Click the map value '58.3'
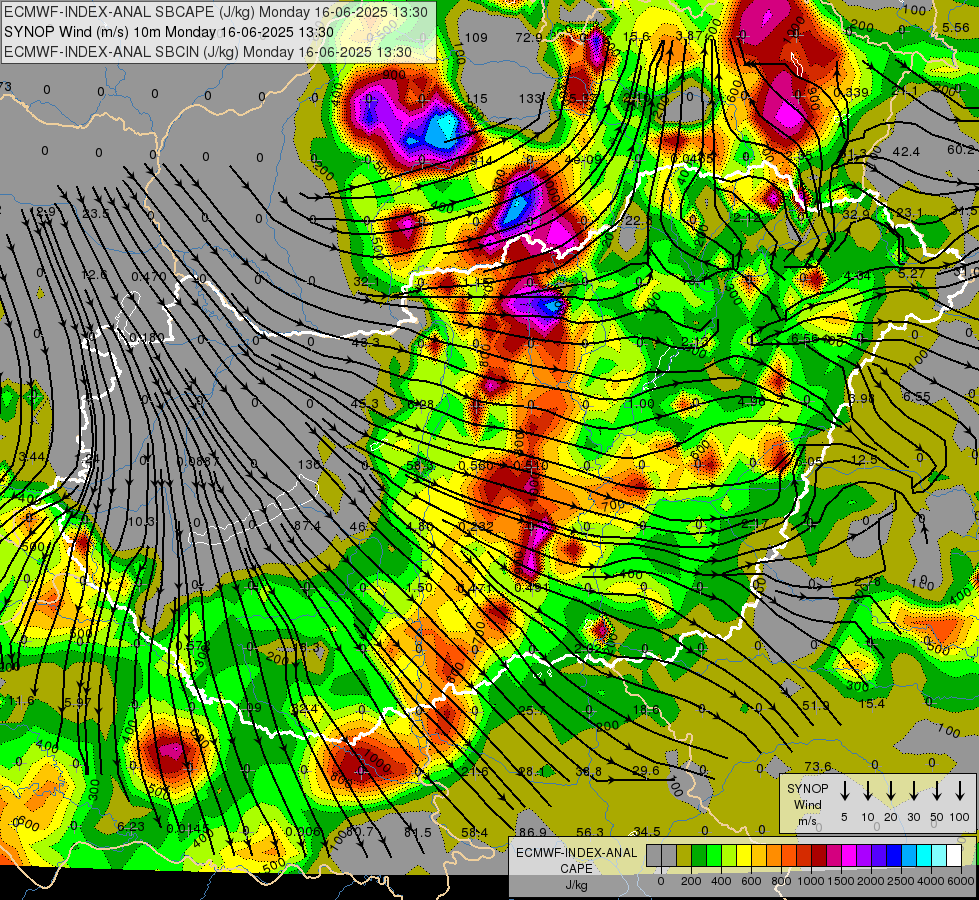979x900 pixels. [x=420, y=466]
